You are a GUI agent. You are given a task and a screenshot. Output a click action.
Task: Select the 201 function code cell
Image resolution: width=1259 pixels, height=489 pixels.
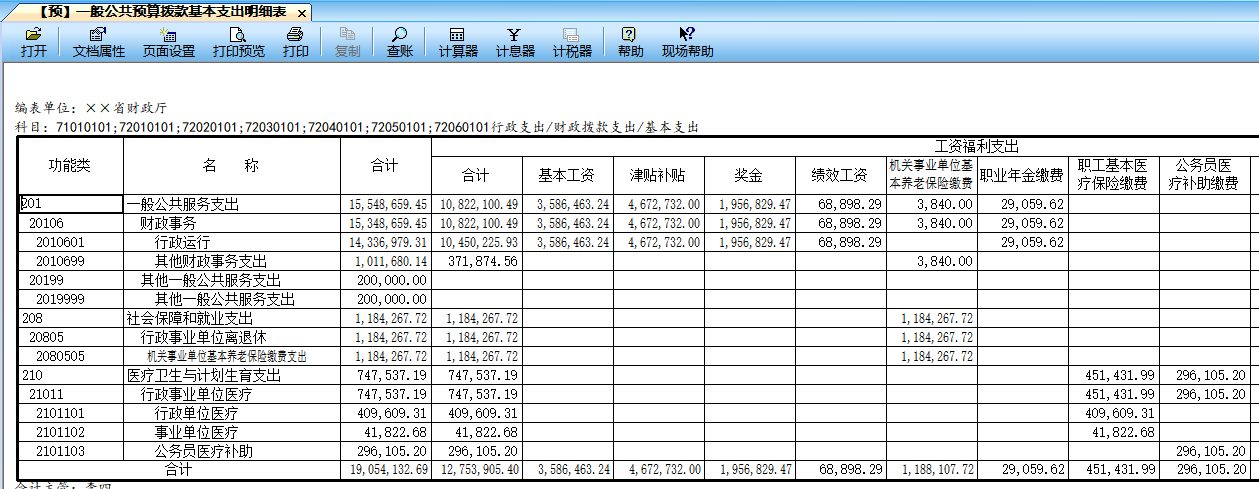[x=70, y=204]
